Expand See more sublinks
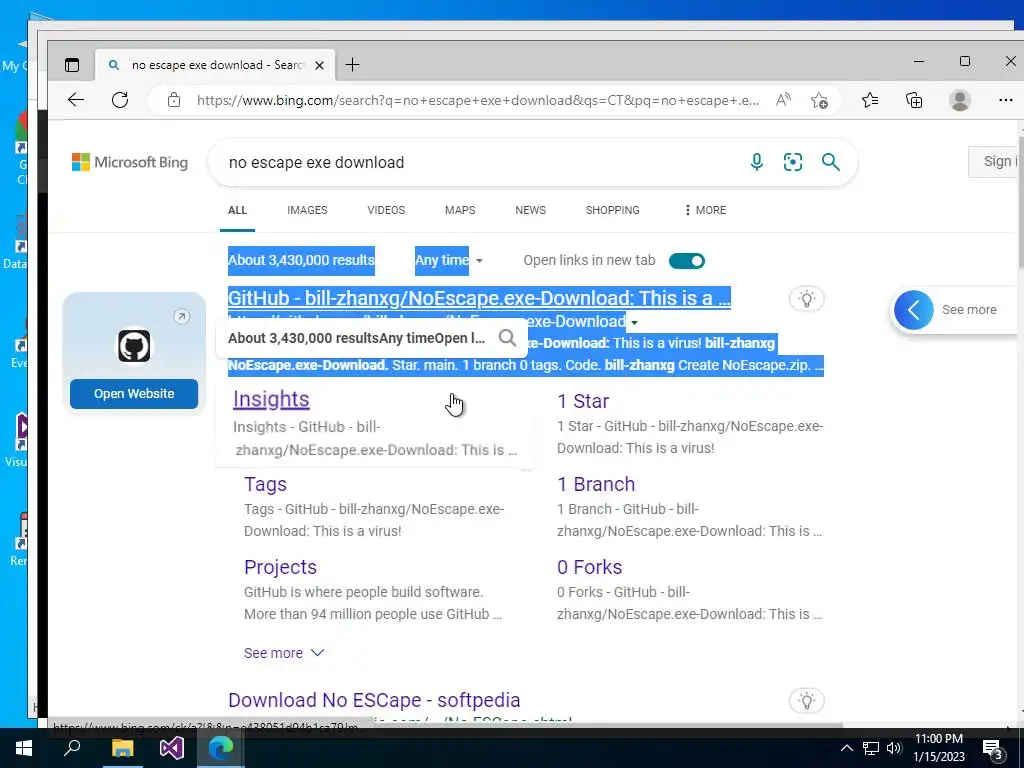The image size is (1024, 768). click(x=284, y=653)
